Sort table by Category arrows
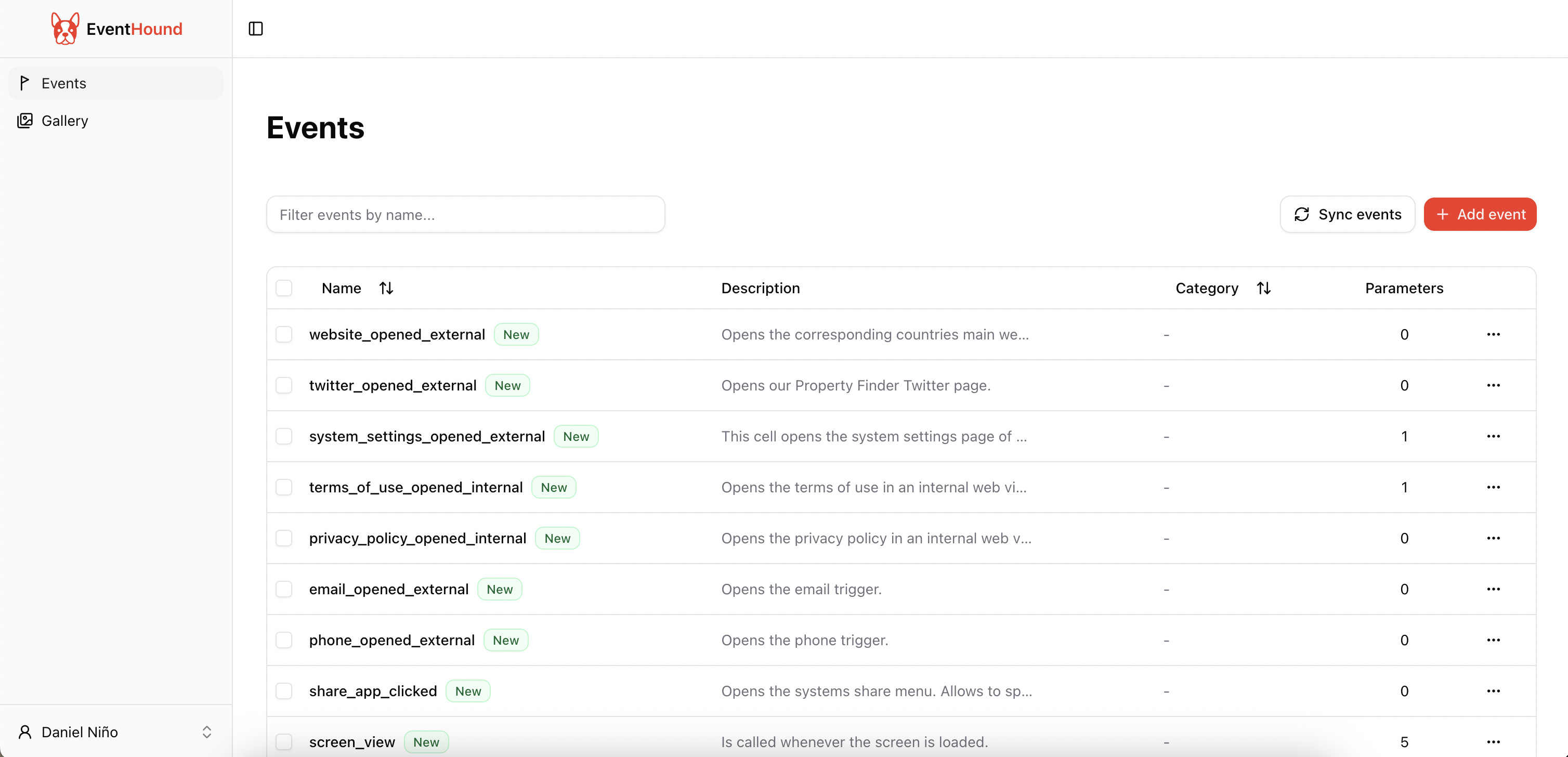The image size is (1568, 757). [x=1264, y=288]
